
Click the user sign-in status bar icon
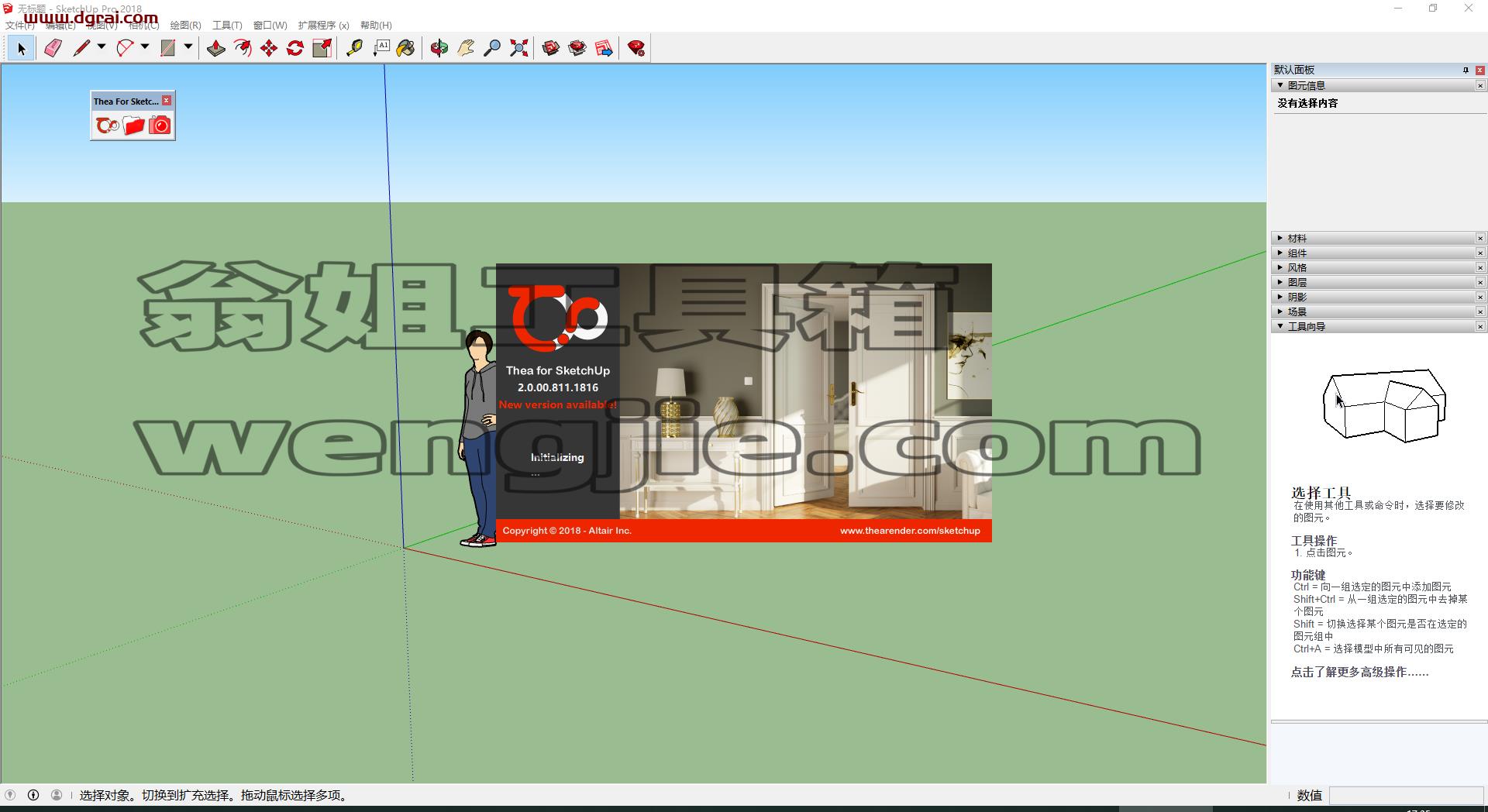57,795
